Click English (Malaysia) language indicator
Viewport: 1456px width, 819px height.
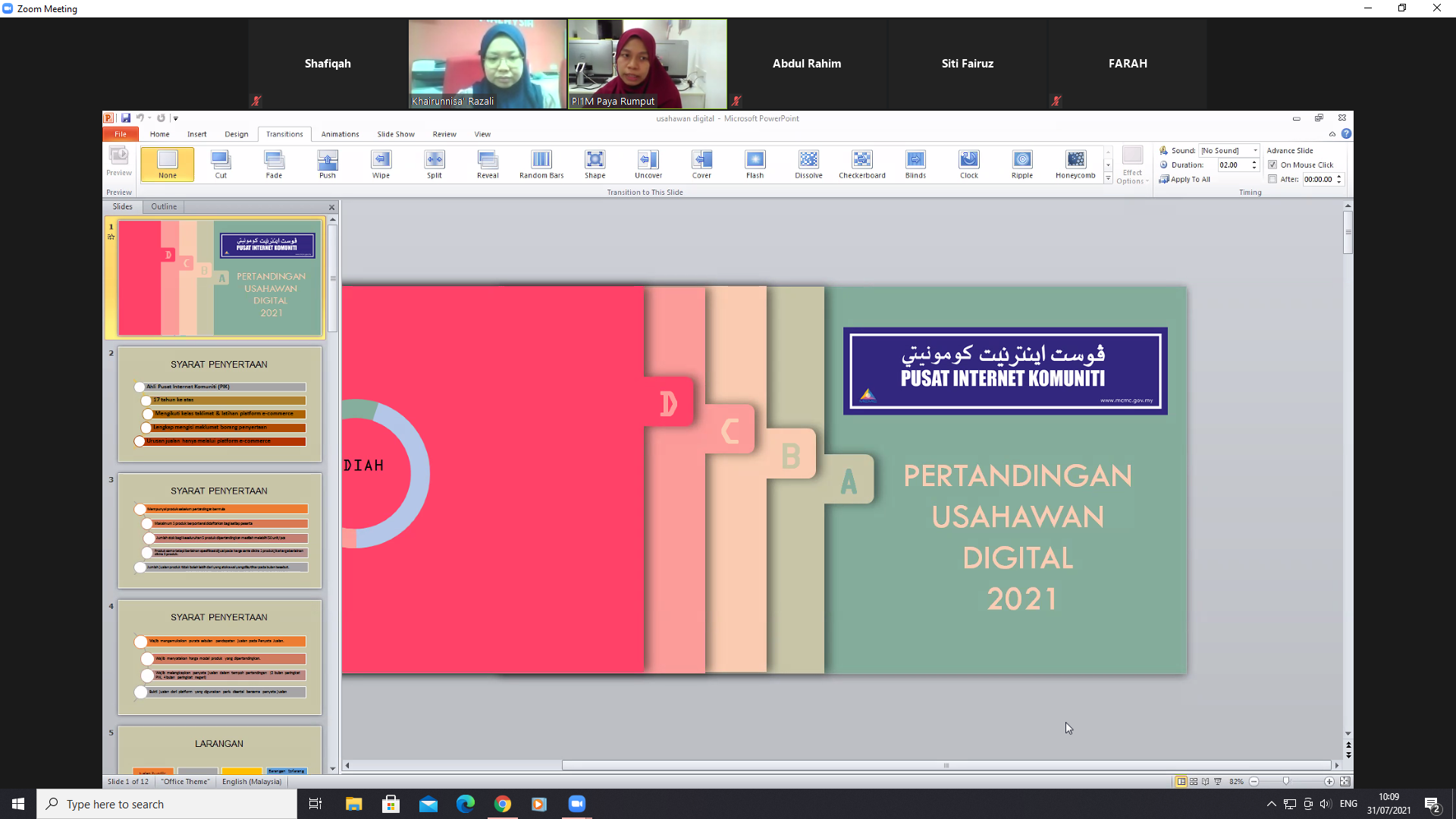point(252,782)
